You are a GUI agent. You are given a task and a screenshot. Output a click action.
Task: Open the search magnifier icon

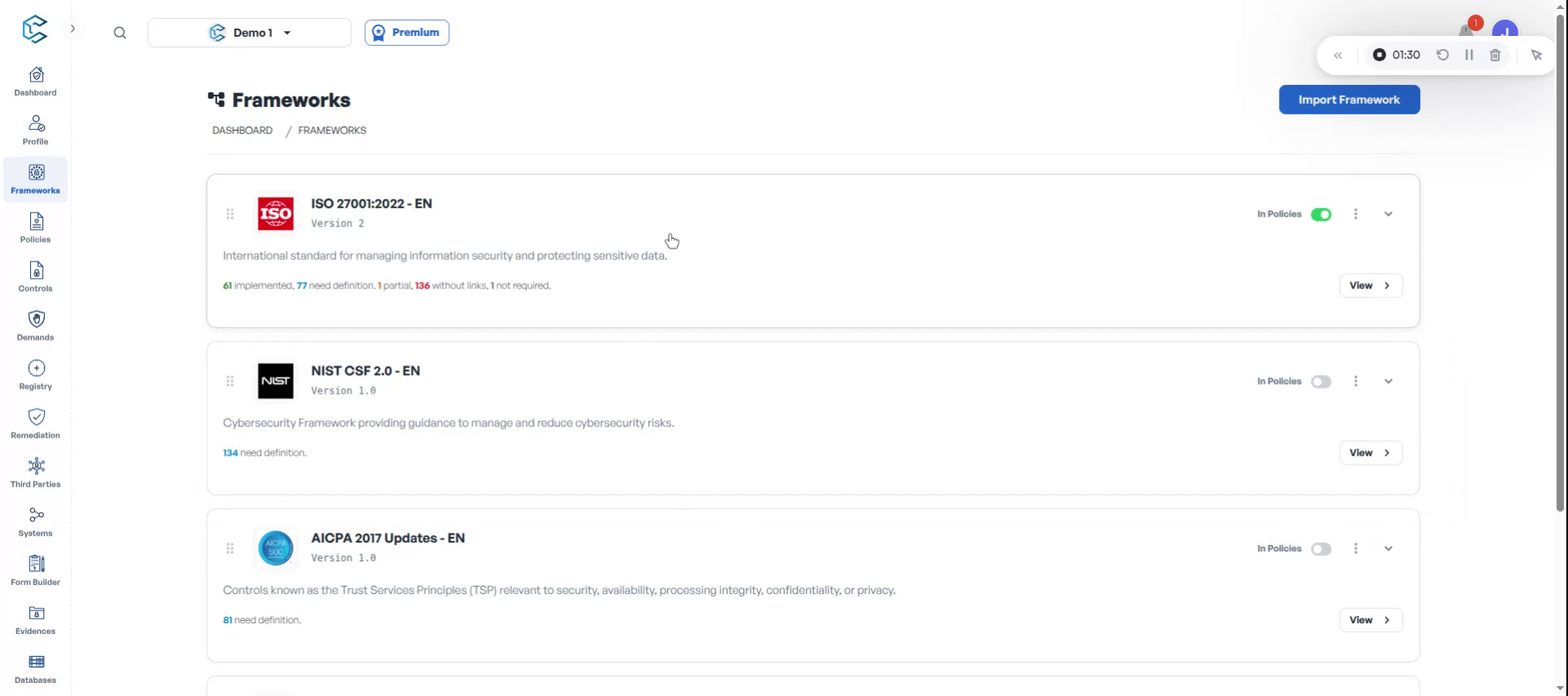click(120, 33)
